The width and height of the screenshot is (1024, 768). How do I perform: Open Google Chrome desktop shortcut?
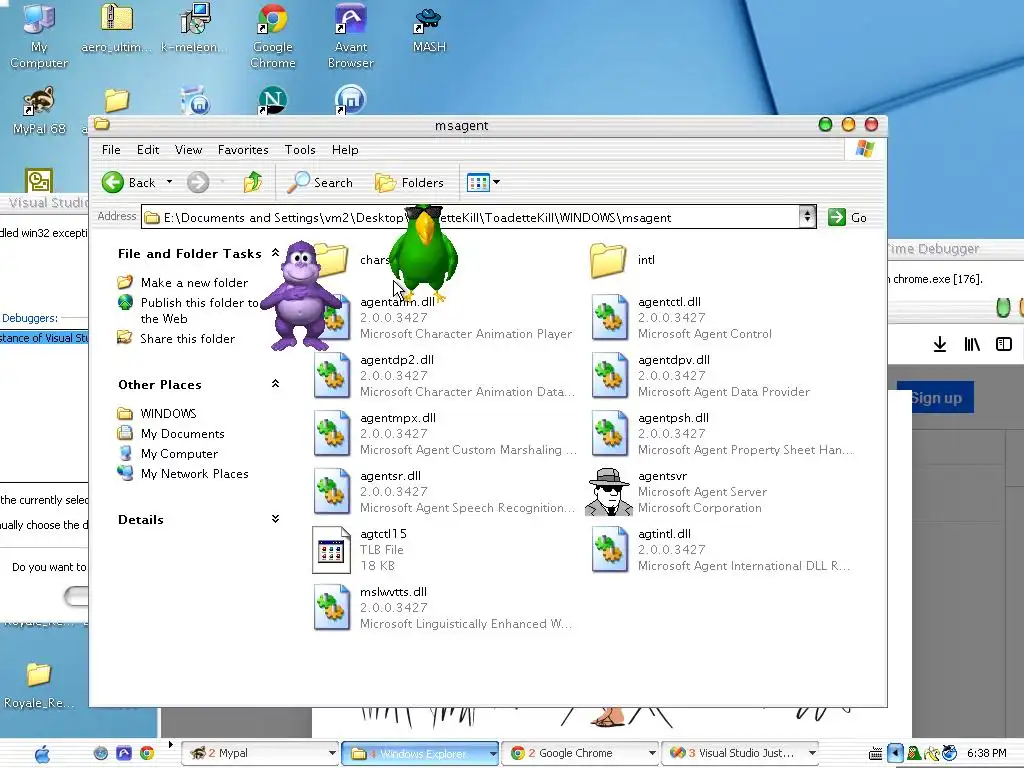tap(273, 35)
